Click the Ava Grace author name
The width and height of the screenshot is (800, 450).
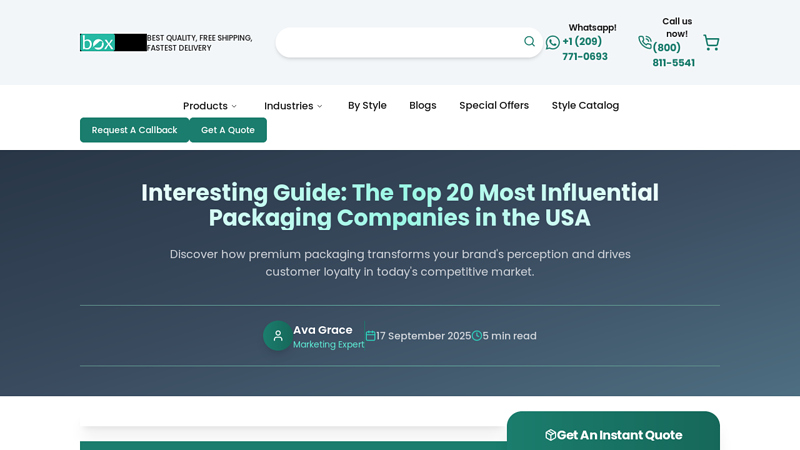pyautogui.click(x=322, y=330)
